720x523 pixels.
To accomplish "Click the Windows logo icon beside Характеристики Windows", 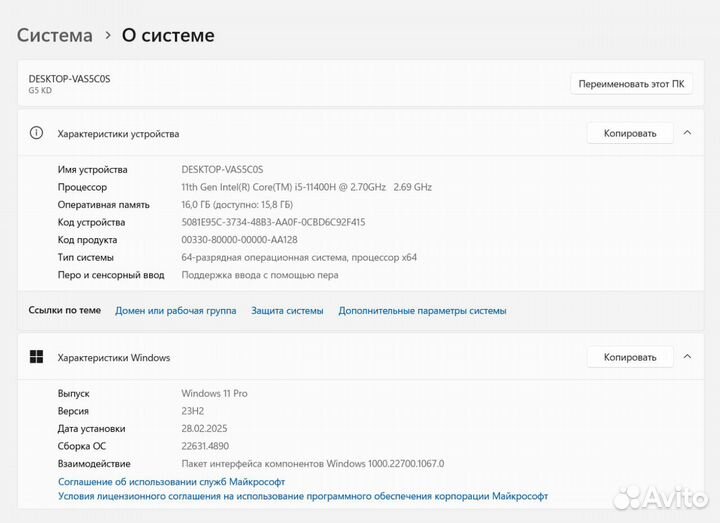I will point(36,357).
